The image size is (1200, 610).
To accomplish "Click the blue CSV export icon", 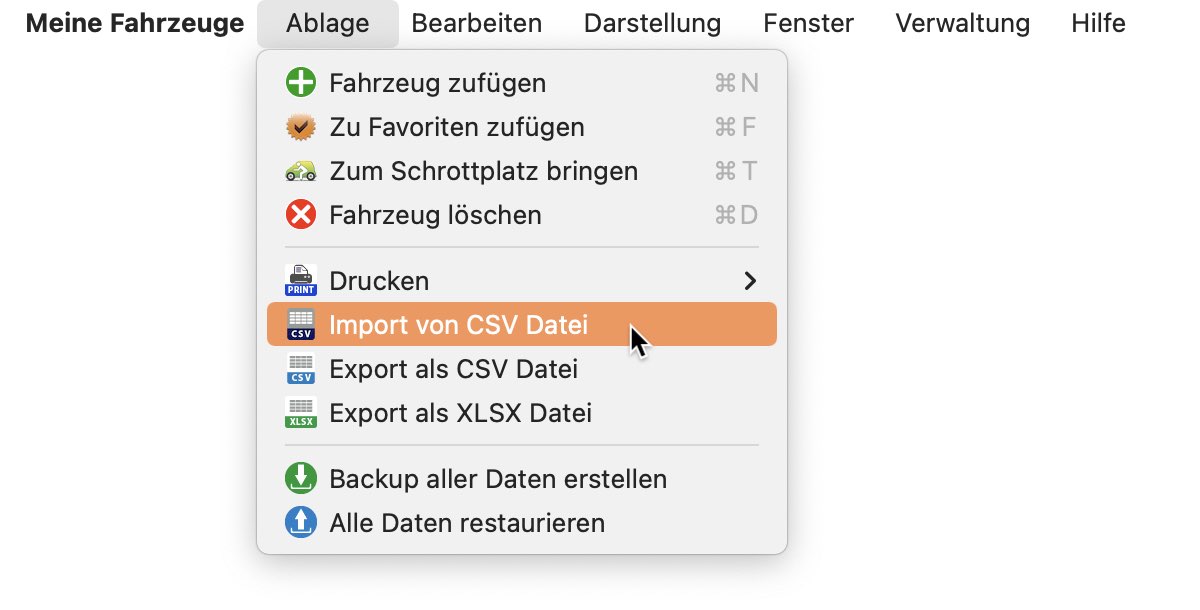I will tap(301, 369).
